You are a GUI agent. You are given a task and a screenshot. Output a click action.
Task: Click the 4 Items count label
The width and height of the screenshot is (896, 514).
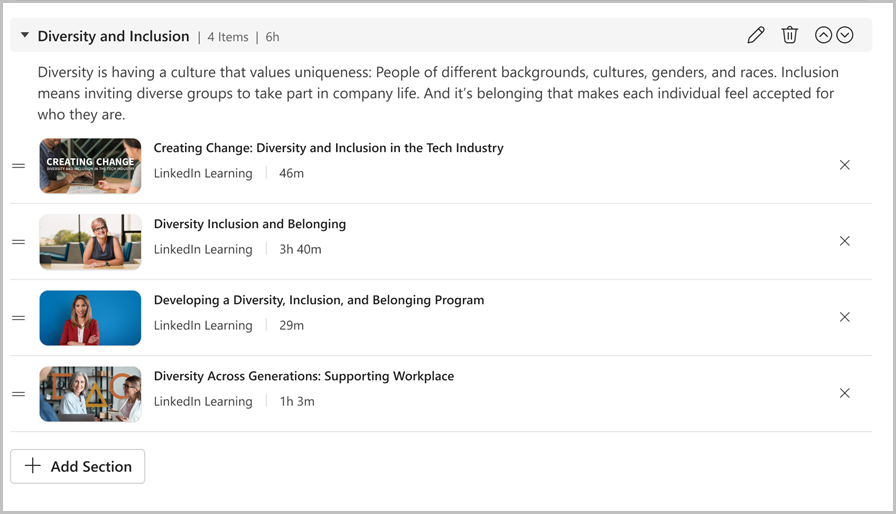(227, 37)
